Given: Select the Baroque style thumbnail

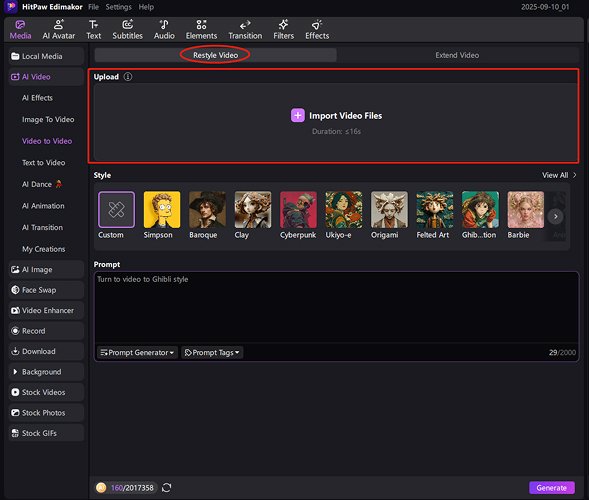Looking at the screenshot, I should pos(207,210).
